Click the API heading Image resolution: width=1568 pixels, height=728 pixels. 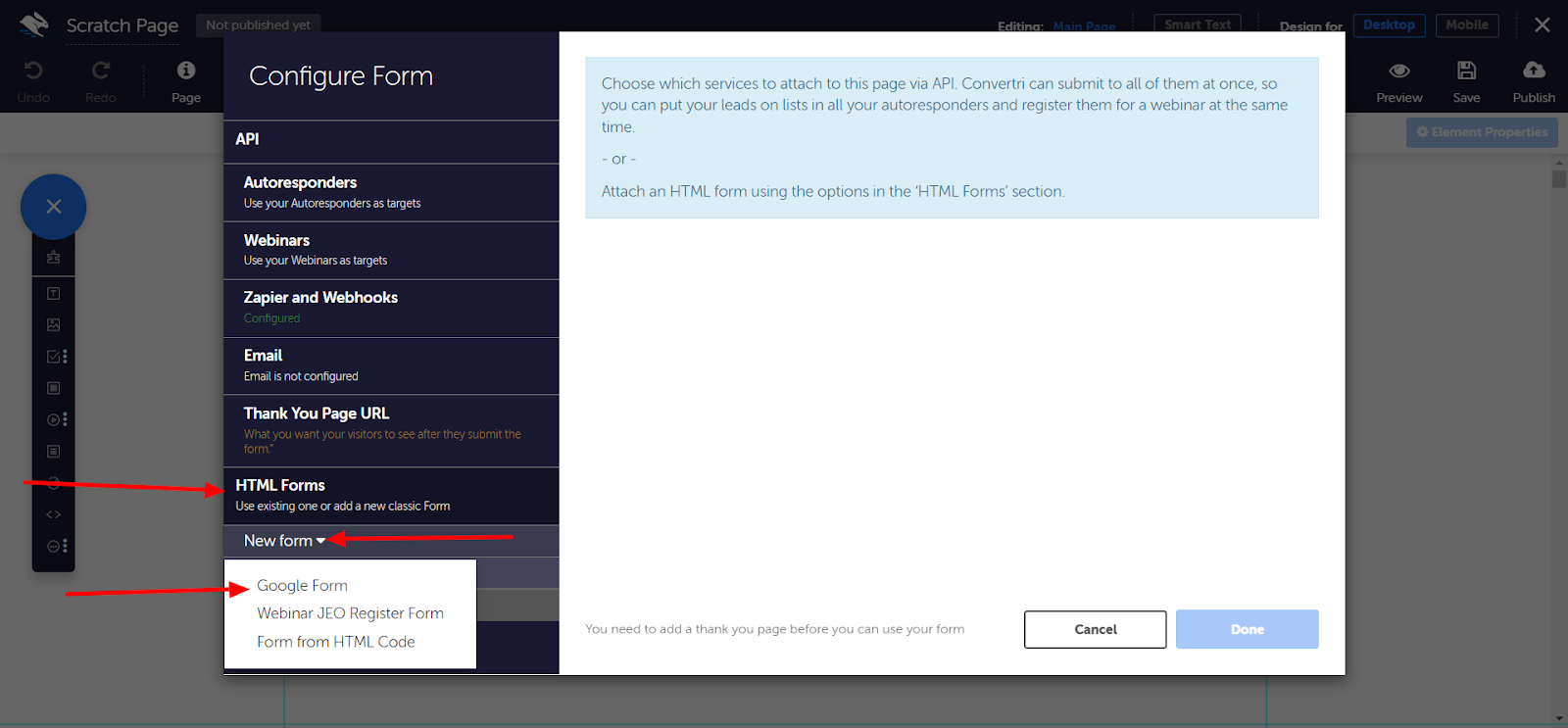pyautogui.click(x=247, y=139)
